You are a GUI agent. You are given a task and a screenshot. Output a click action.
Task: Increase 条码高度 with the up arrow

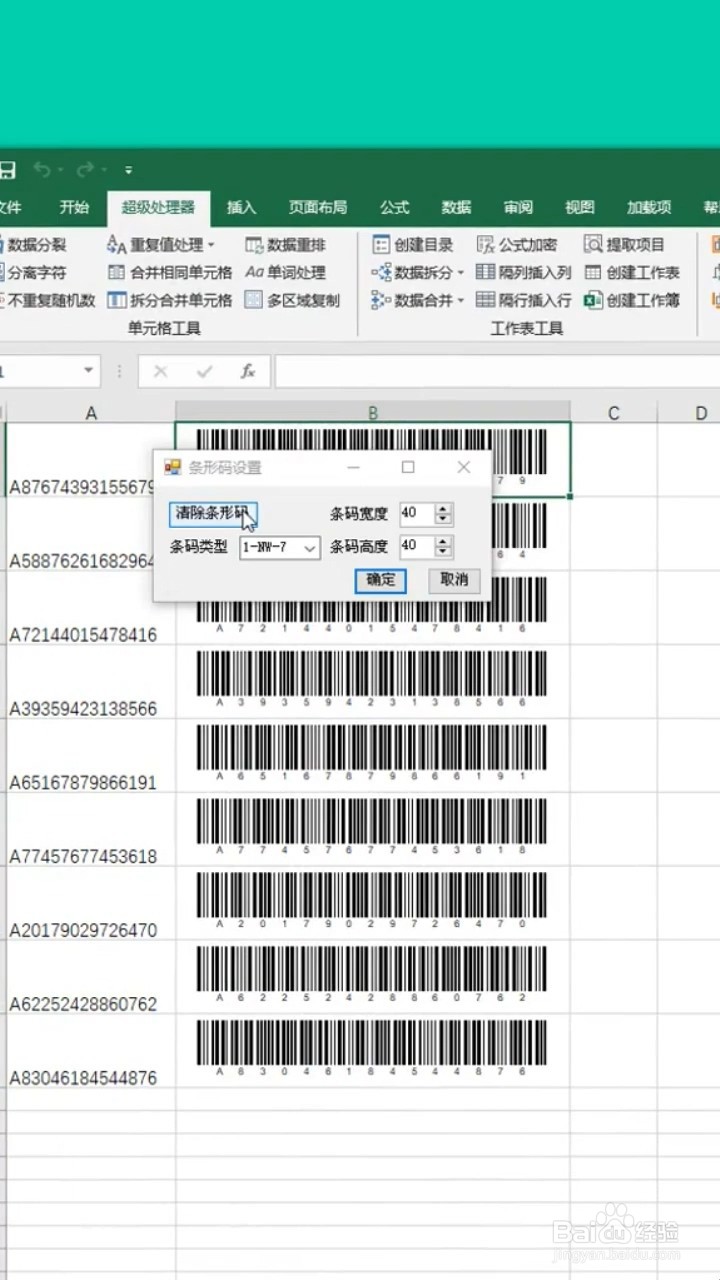[444, 541]
